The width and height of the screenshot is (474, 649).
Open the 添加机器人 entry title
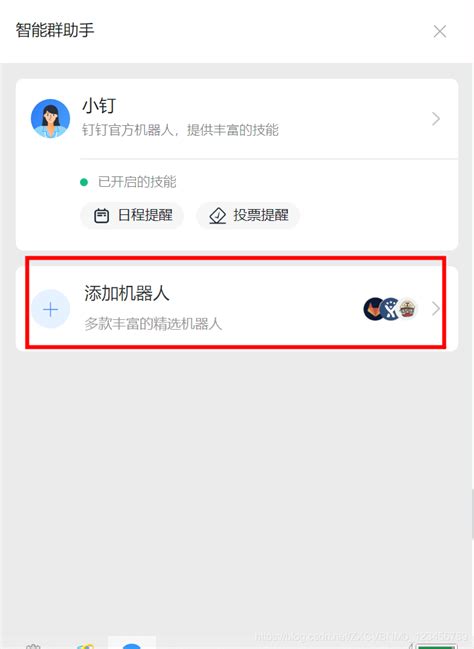[127, 293]
